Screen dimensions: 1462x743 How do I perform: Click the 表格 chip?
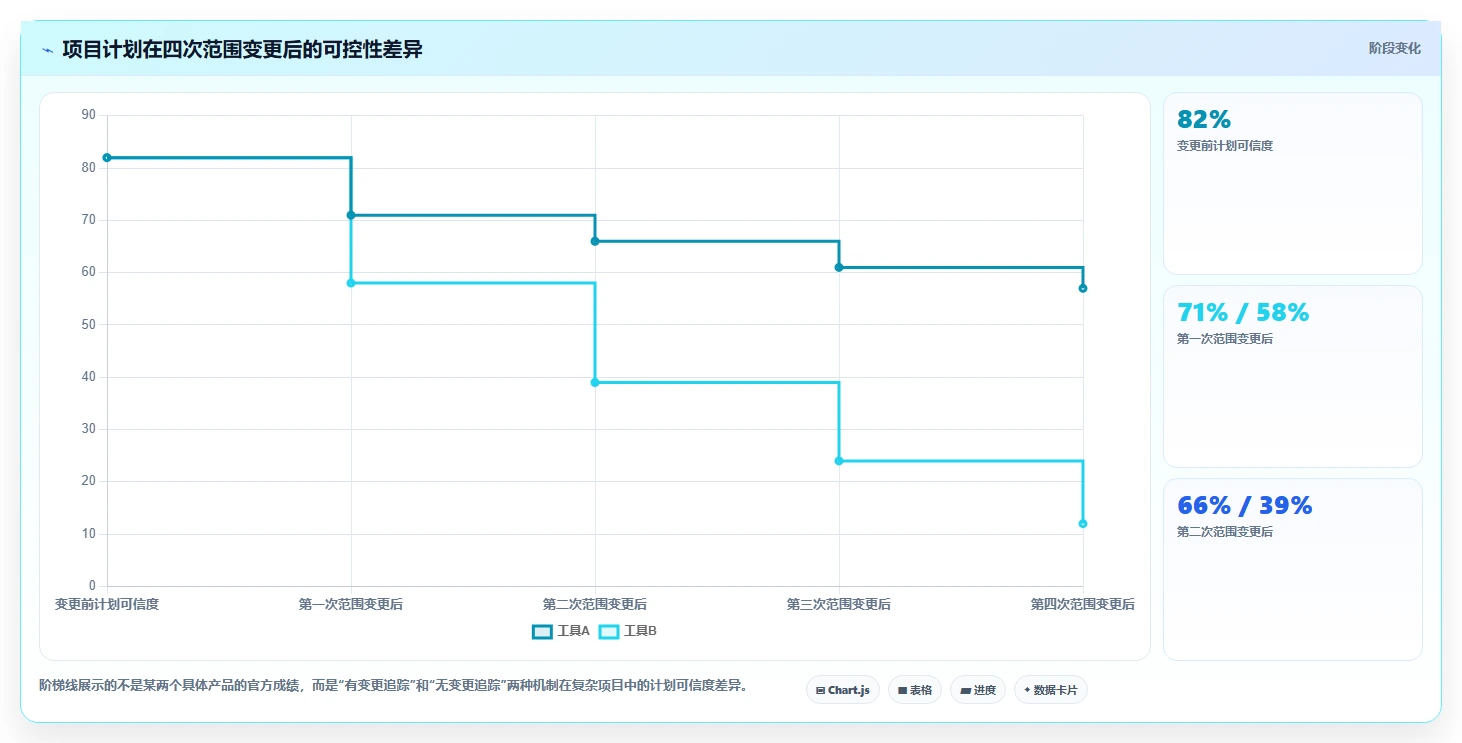[x=914, y=690]
